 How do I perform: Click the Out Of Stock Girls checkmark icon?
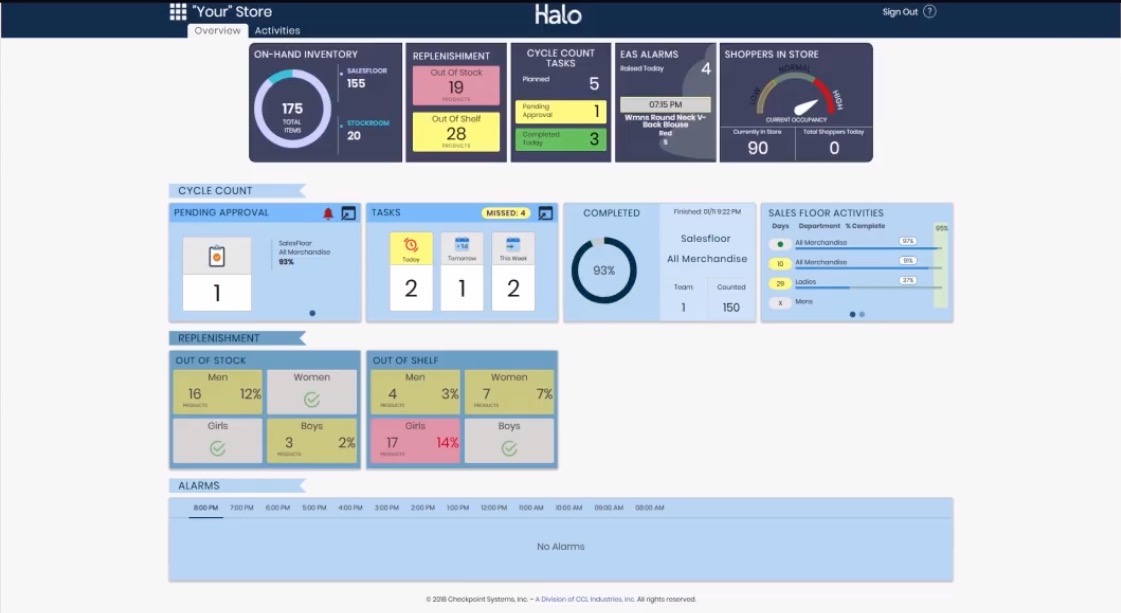pyautogui.click(x=217, y=448)
